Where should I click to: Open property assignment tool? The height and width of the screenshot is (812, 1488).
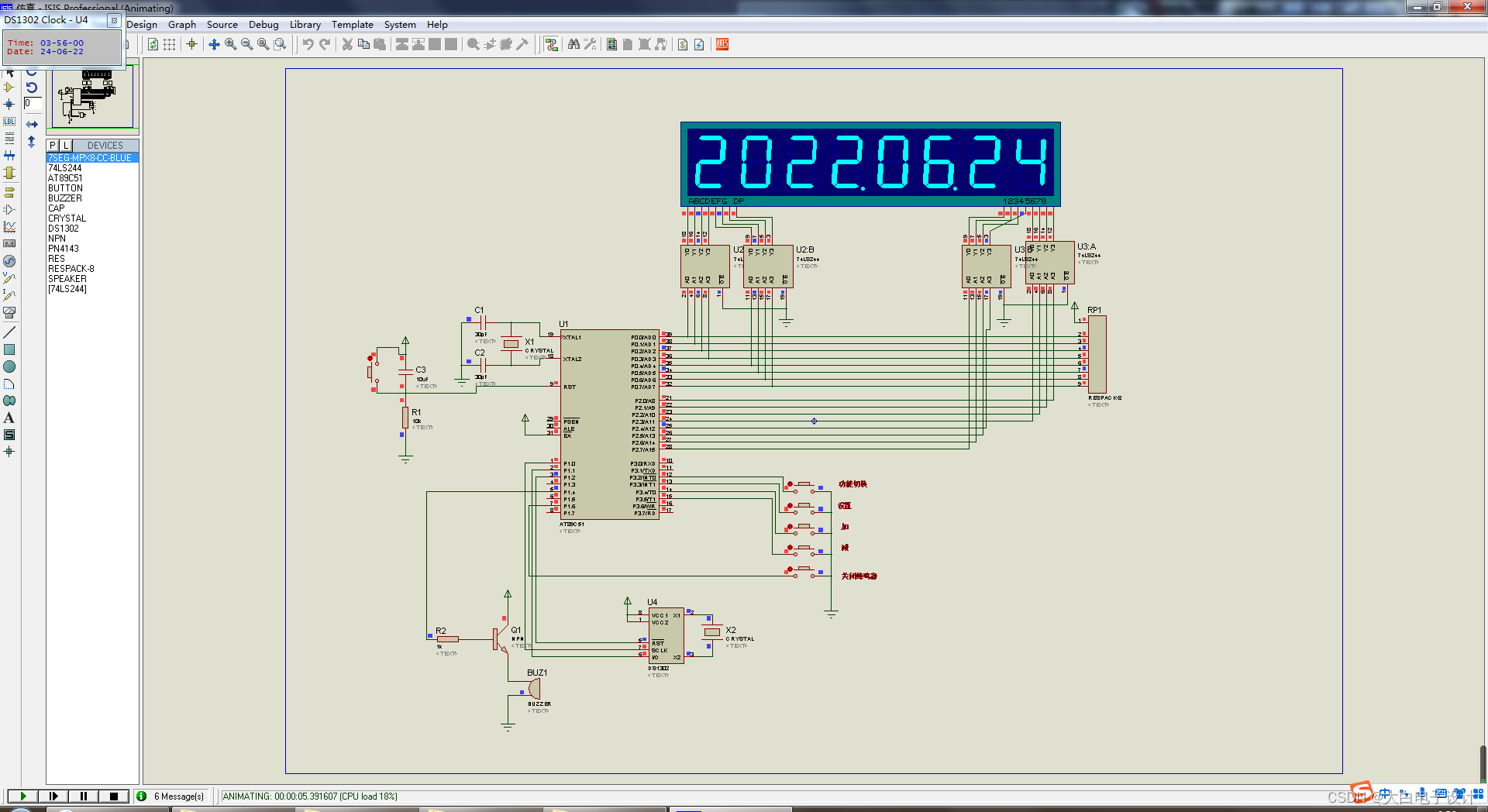(x=590, y=45)
